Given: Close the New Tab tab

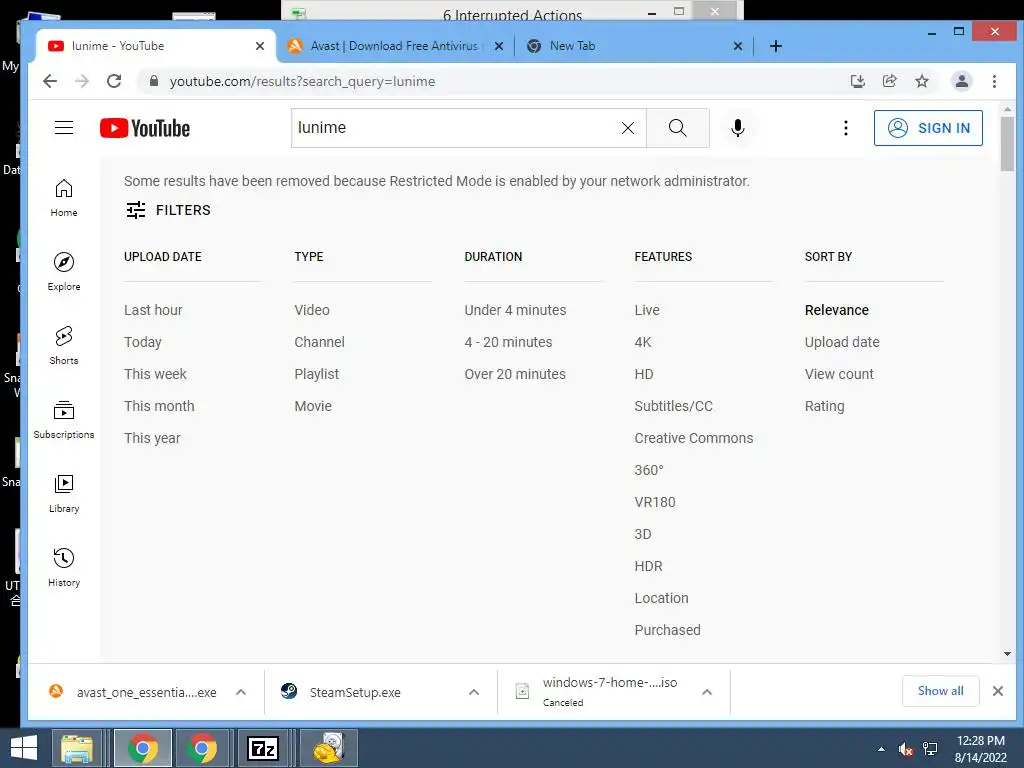Looking at the screenshot, I should [x=737, y=46].
